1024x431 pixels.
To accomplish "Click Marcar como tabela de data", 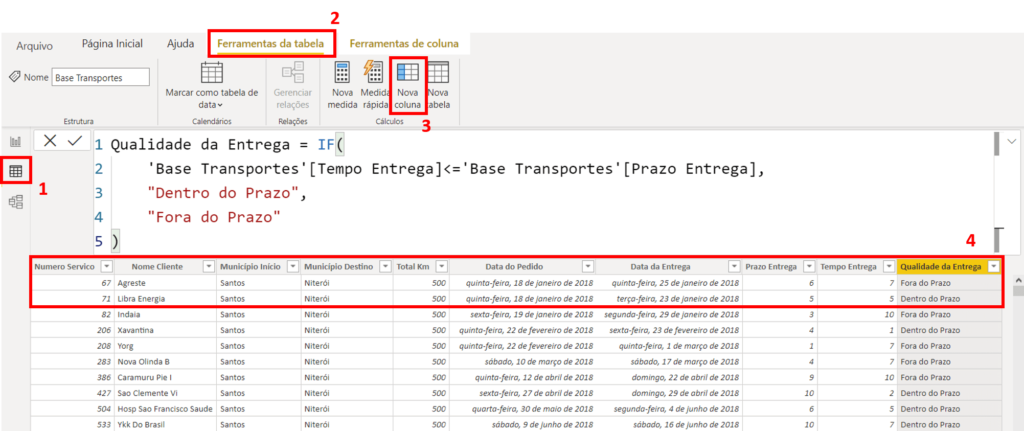I will pos(212,86).
